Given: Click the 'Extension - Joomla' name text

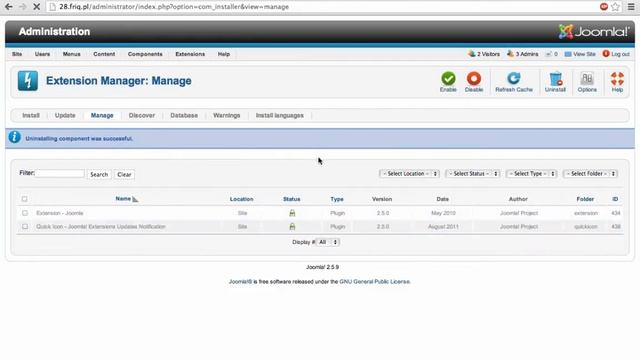Looking at the screenshot, I should point(60,213).
